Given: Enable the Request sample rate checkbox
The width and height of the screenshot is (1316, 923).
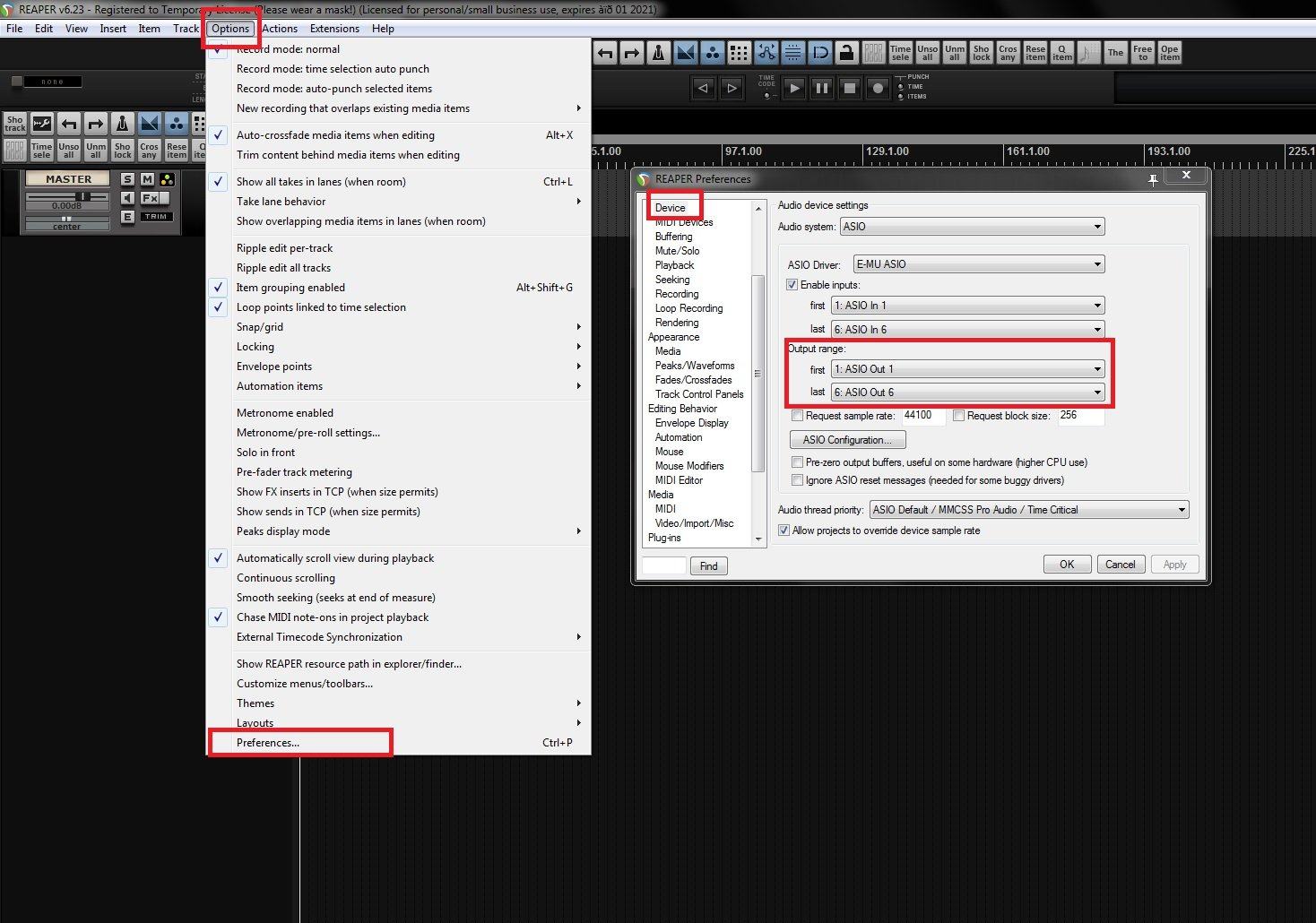Looking at the screenshot, I should (797, 416).
